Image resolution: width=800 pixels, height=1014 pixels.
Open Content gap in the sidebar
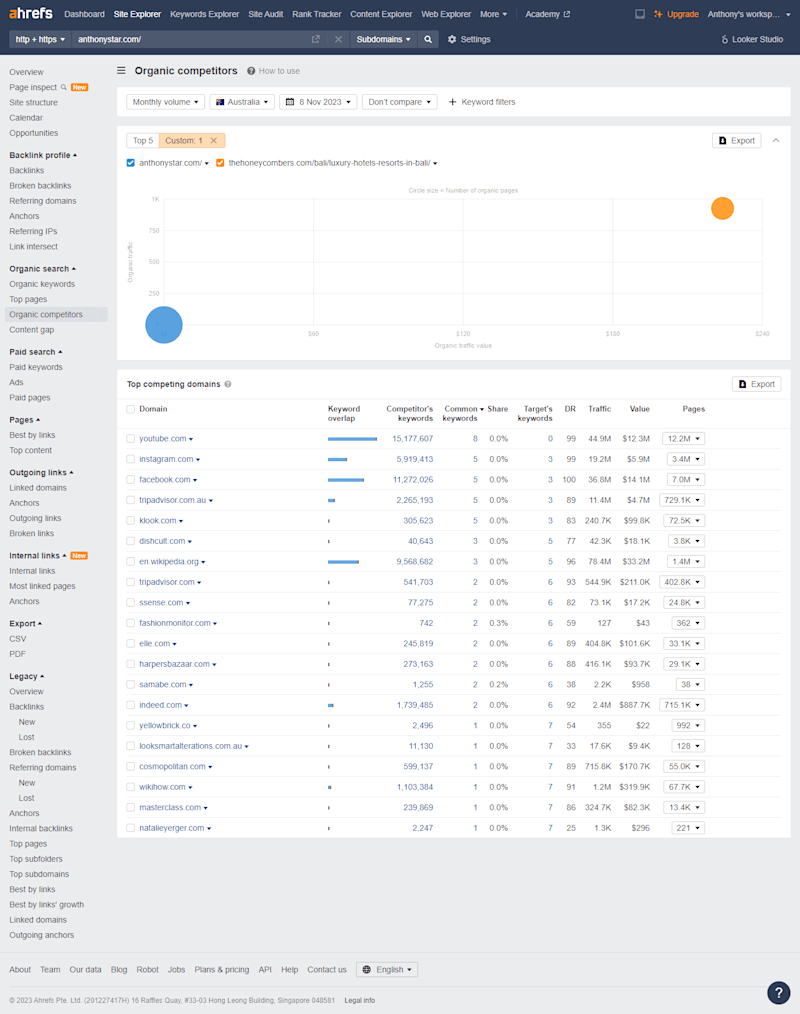[x=32, y=330]
